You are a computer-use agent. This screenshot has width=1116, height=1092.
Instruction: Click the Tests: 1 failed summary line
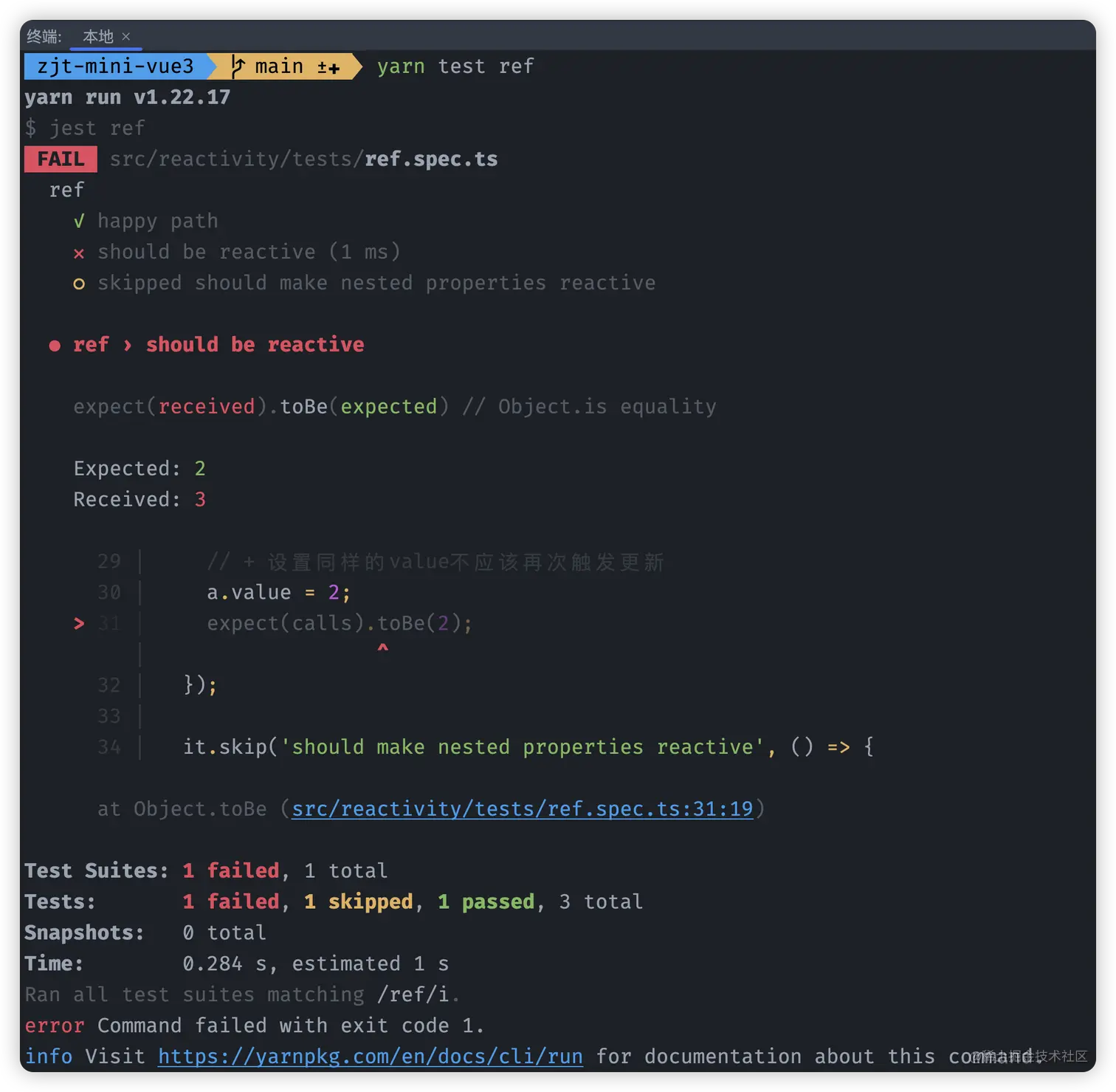click(x=334, y=902)
